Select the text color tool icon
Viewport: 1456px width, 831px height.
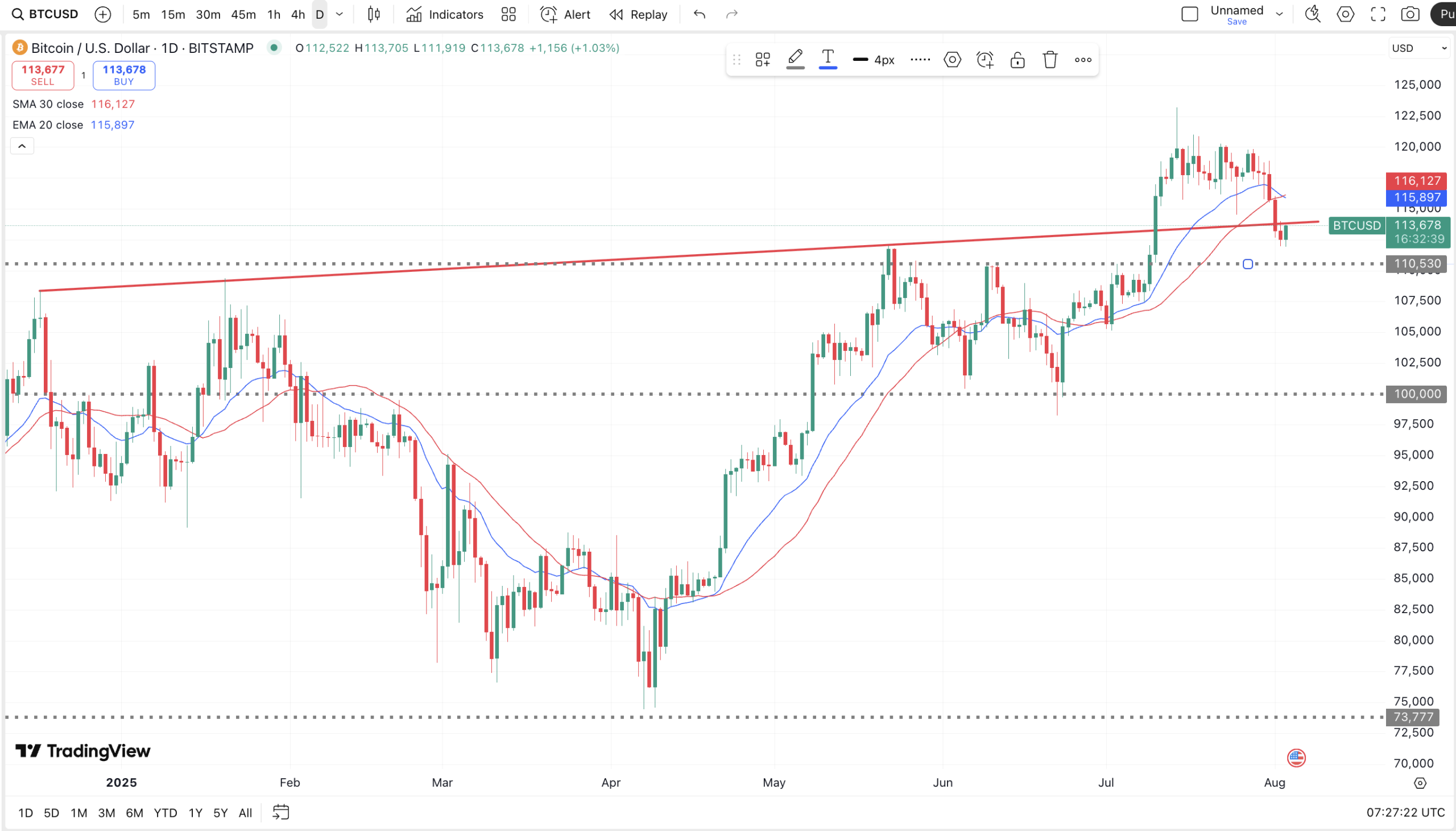pos(828,59)
